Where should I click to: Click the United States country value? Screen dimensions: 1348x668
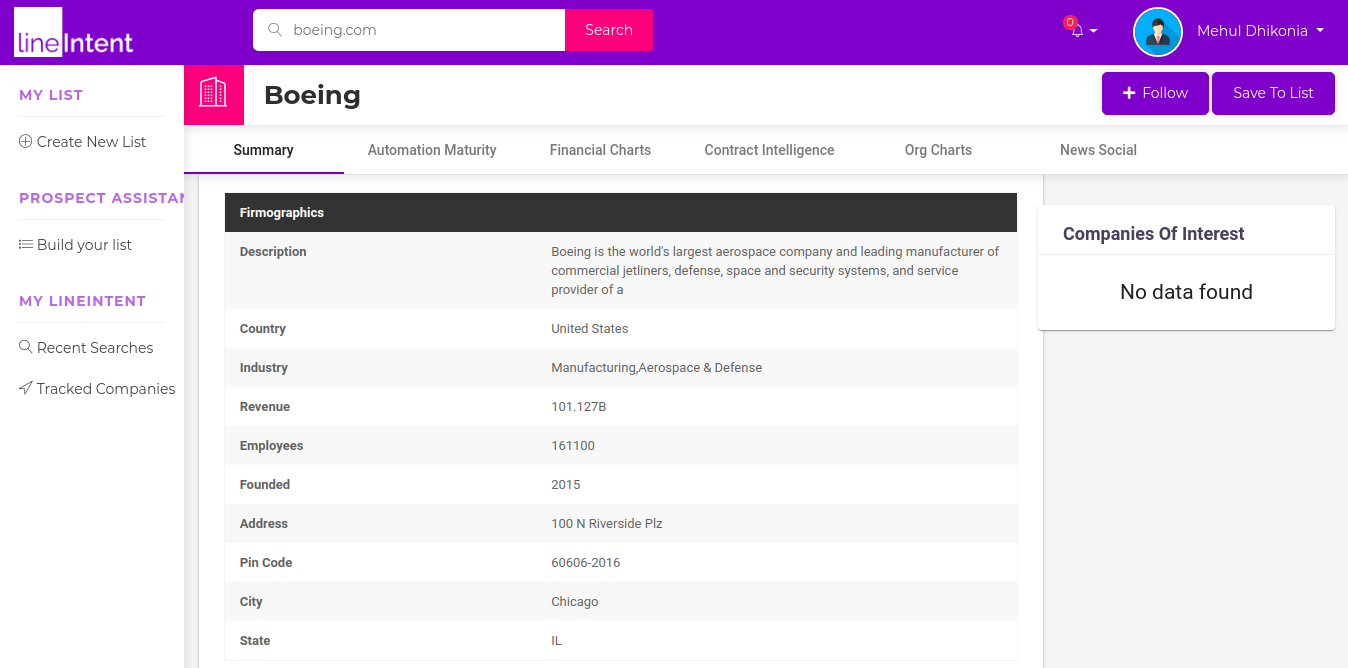click(x=590, y=328)
